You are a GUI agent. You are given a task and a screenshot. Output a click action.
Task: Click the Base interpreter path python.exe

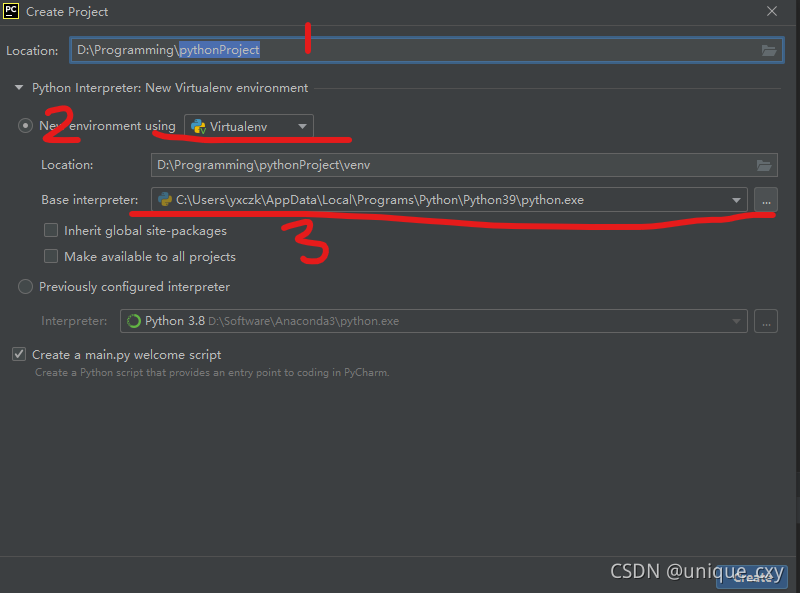(x=380, y=200)
